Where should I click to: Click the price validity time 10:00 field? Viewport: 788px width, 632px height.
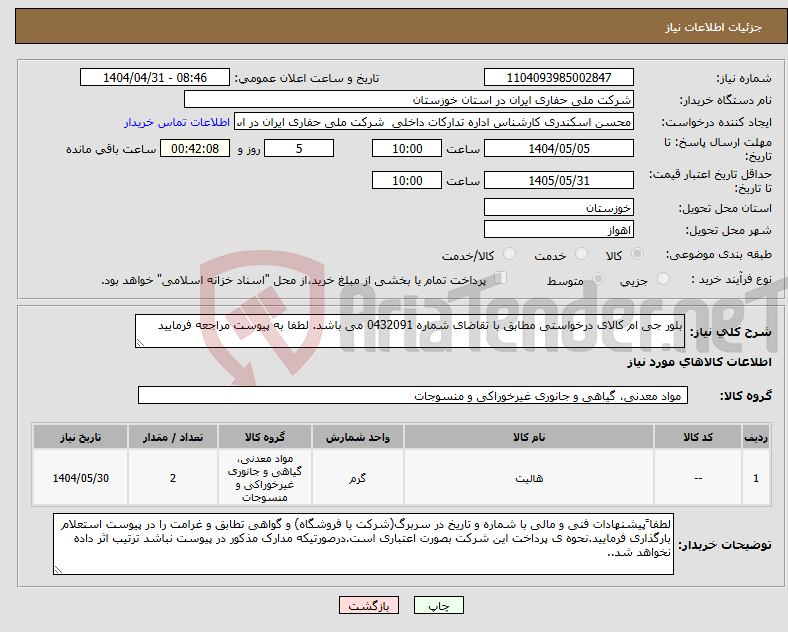point(407,180)
